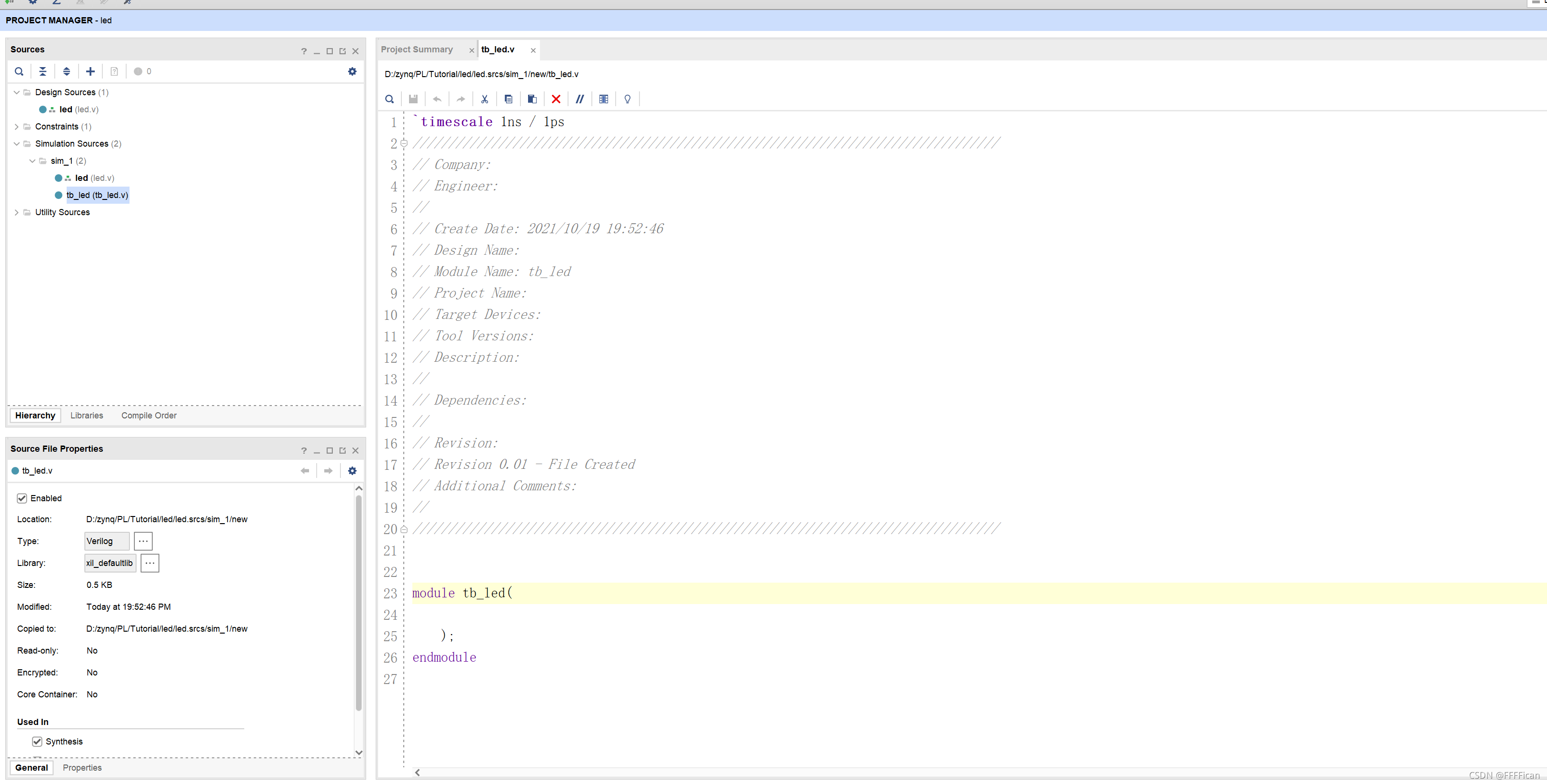Close the Project Summary tab
Image resolution: width=1547 pixels, height=784 pixels.
[x=471, y=50]
